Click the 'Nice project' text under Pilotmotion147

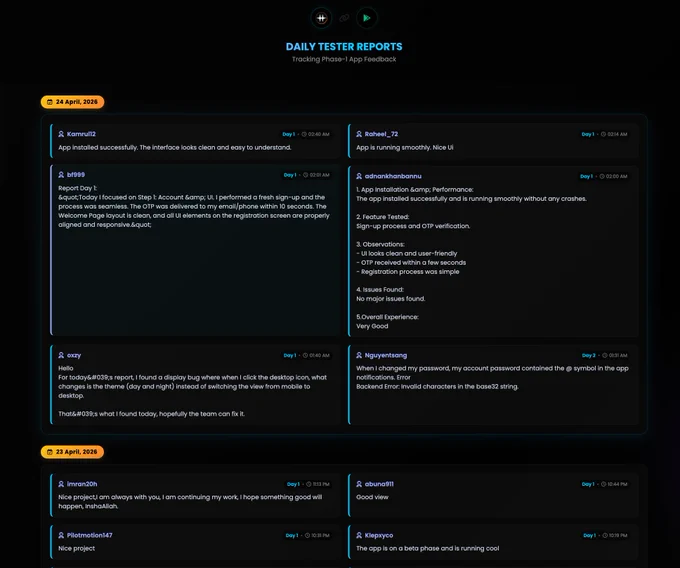point(76,548)
